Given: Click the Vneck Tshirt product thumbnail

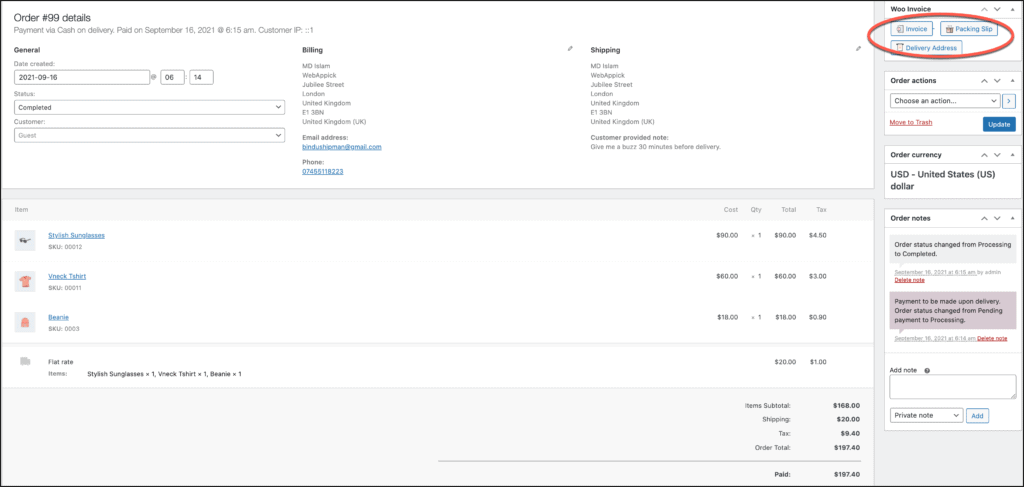Looking at the screenshot, I should 25,281.
